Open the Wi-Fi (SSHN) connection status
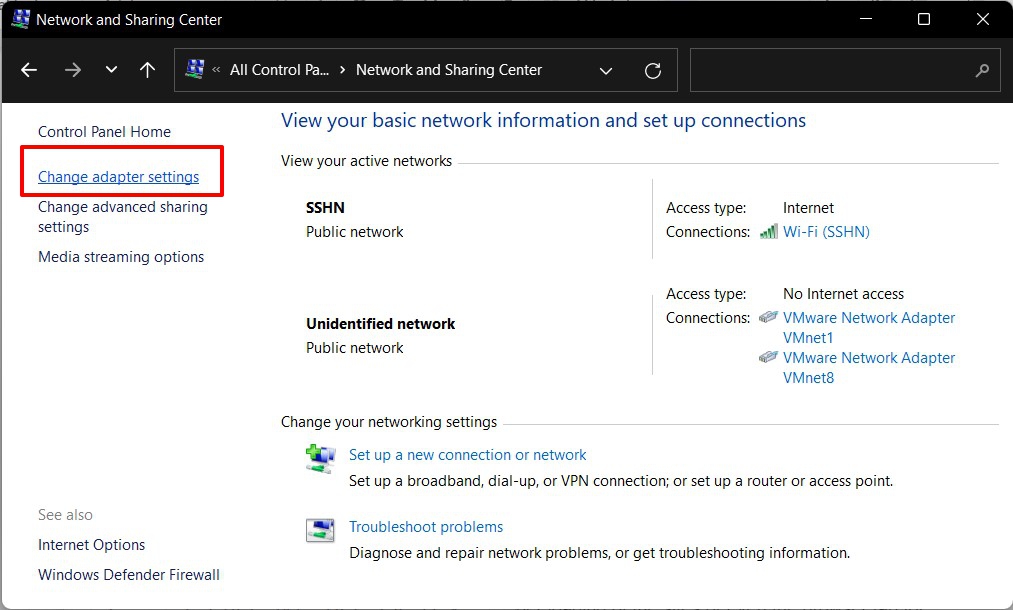This screenshot has width=1013, height=610. coord(826,232)
